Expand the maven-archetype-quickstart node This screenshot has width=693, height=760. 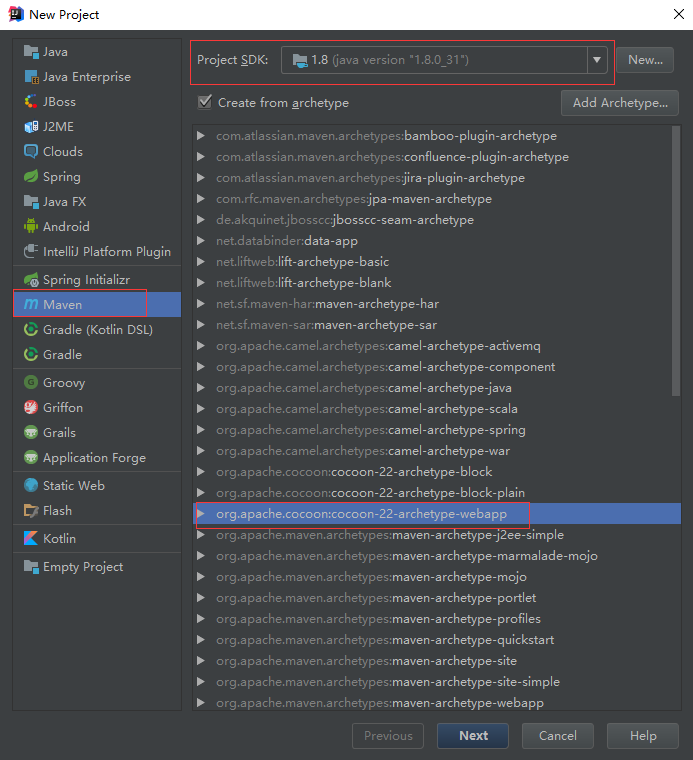pyautogui.click(x=201, y=640)
